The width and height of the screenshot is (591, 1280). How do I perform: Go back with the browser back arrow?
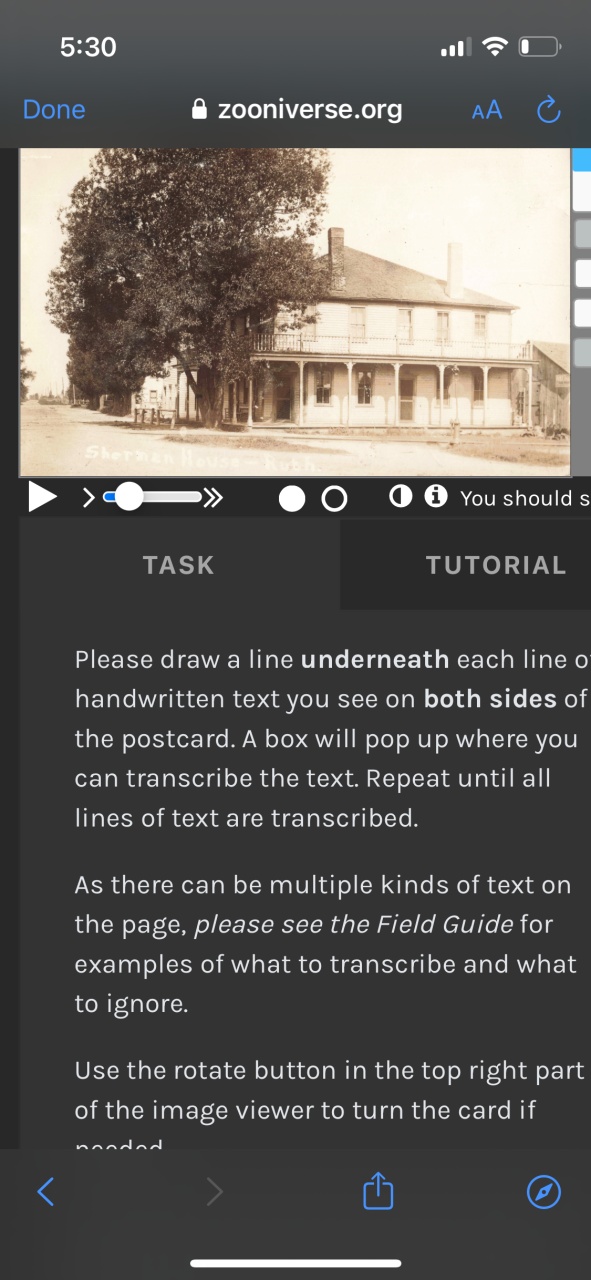pyautogui.click(x=45, y=1191)
